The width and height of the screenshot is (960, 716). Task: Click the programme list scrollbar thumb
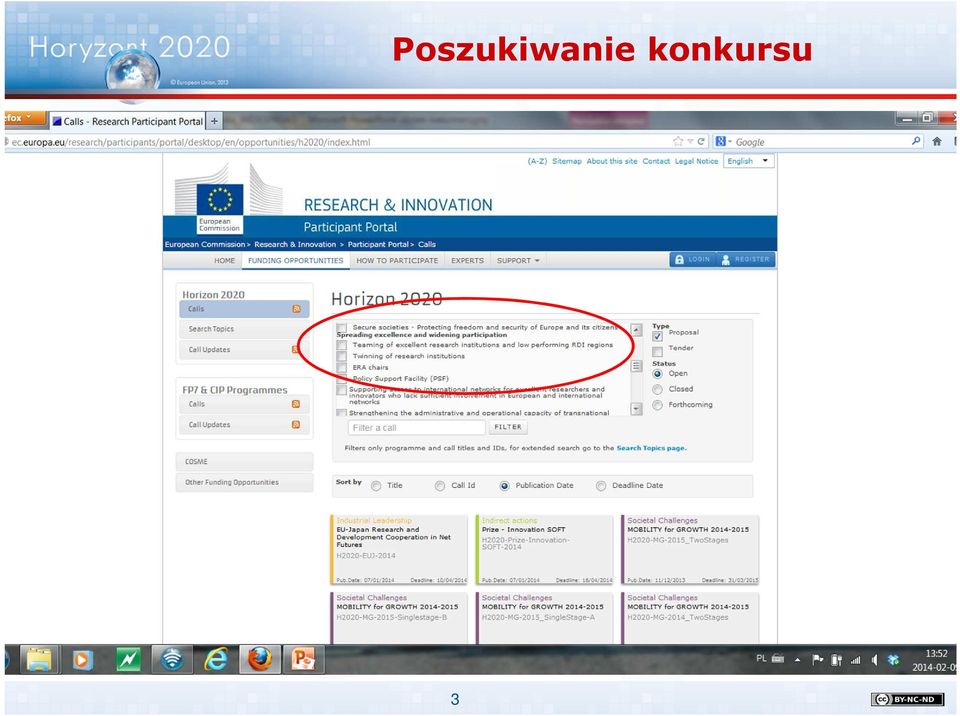coord(636,366)
